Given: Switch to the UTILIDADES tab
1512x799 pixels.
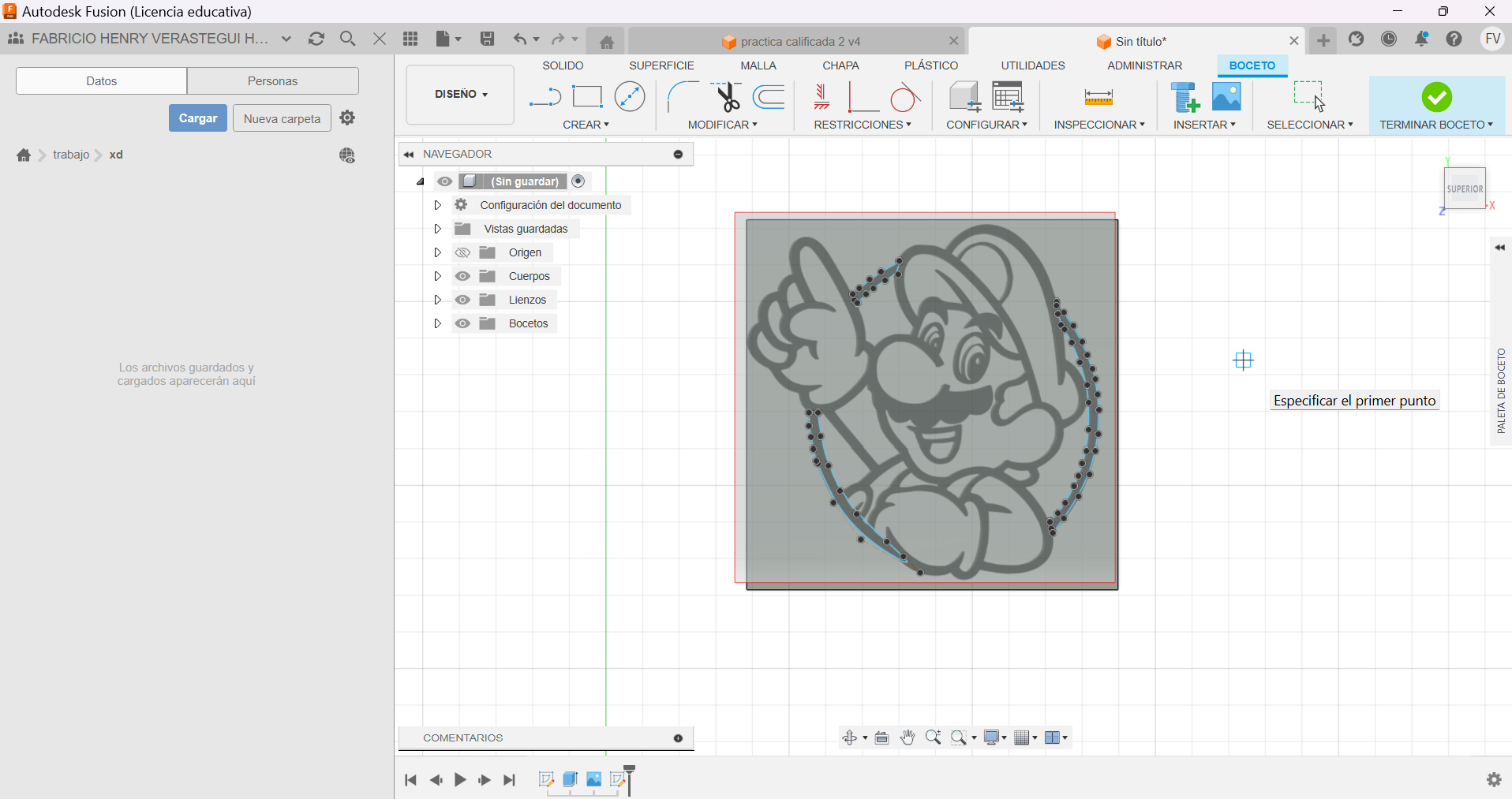Looking at the screenshot, I should pos(1033,65).
